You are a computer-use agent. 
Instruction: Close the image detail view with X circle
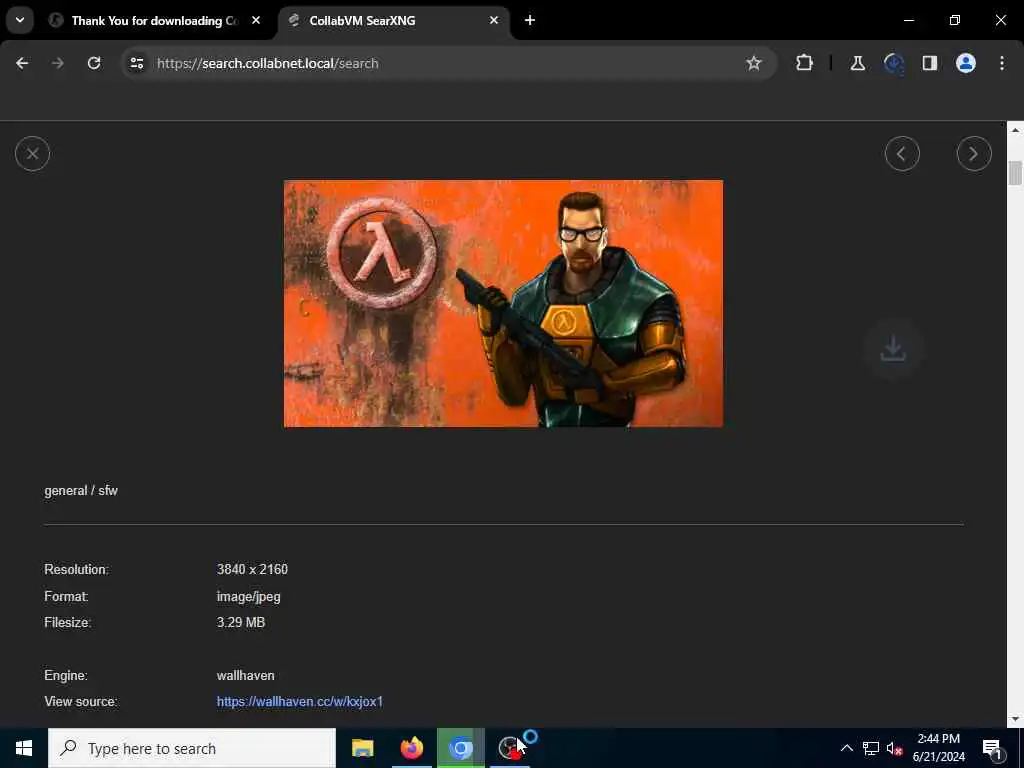click(32, 154)
